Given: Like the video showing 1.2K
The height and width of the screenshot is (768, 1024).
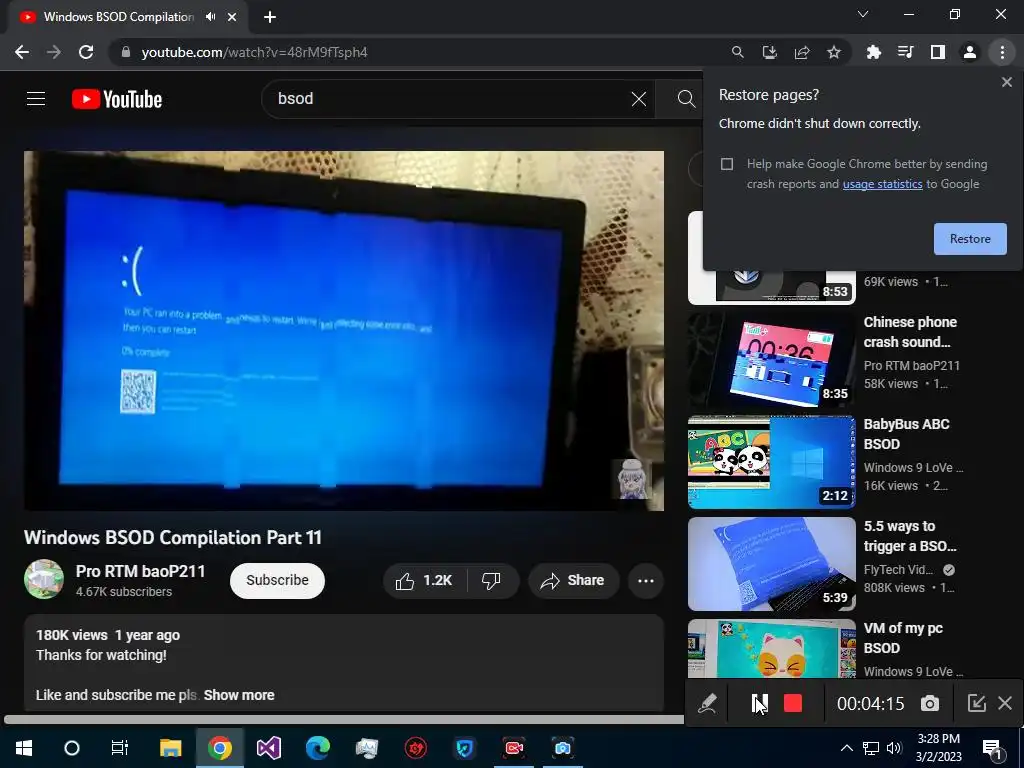Looking at the screenshot, I should [424, 581].
